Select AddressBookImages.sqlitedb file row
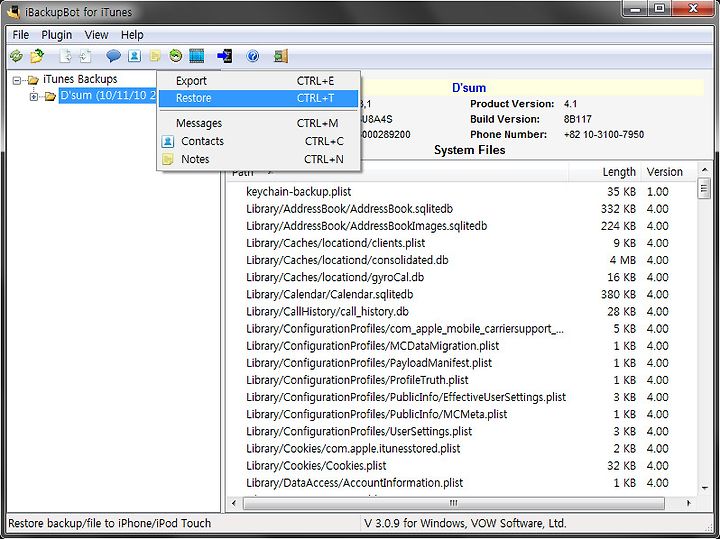The height and width of the screenshot is (539, 720). 462,226
